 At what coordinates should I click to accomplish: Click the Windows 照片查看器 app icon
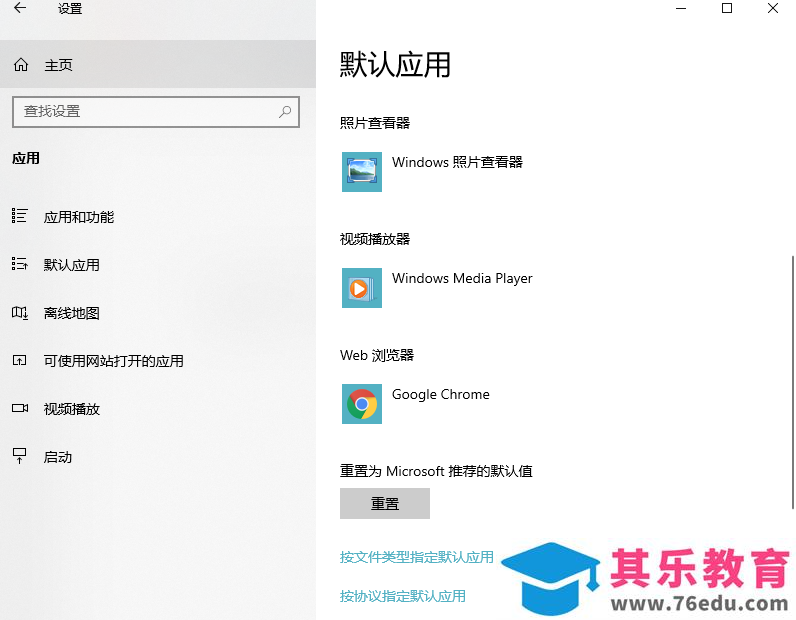tap(361, 172)
